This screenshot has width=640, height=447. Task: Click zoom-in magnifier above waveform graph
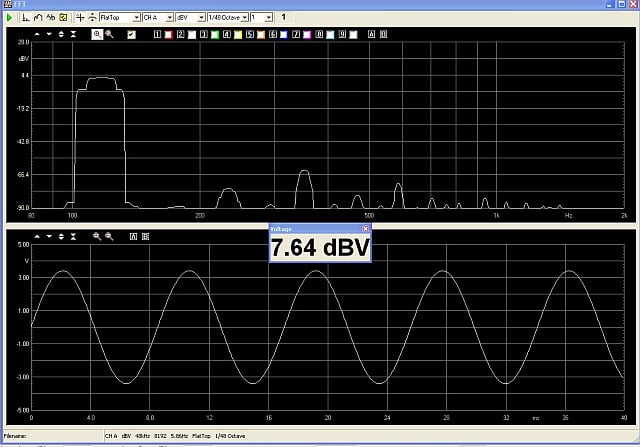point(97,236)
